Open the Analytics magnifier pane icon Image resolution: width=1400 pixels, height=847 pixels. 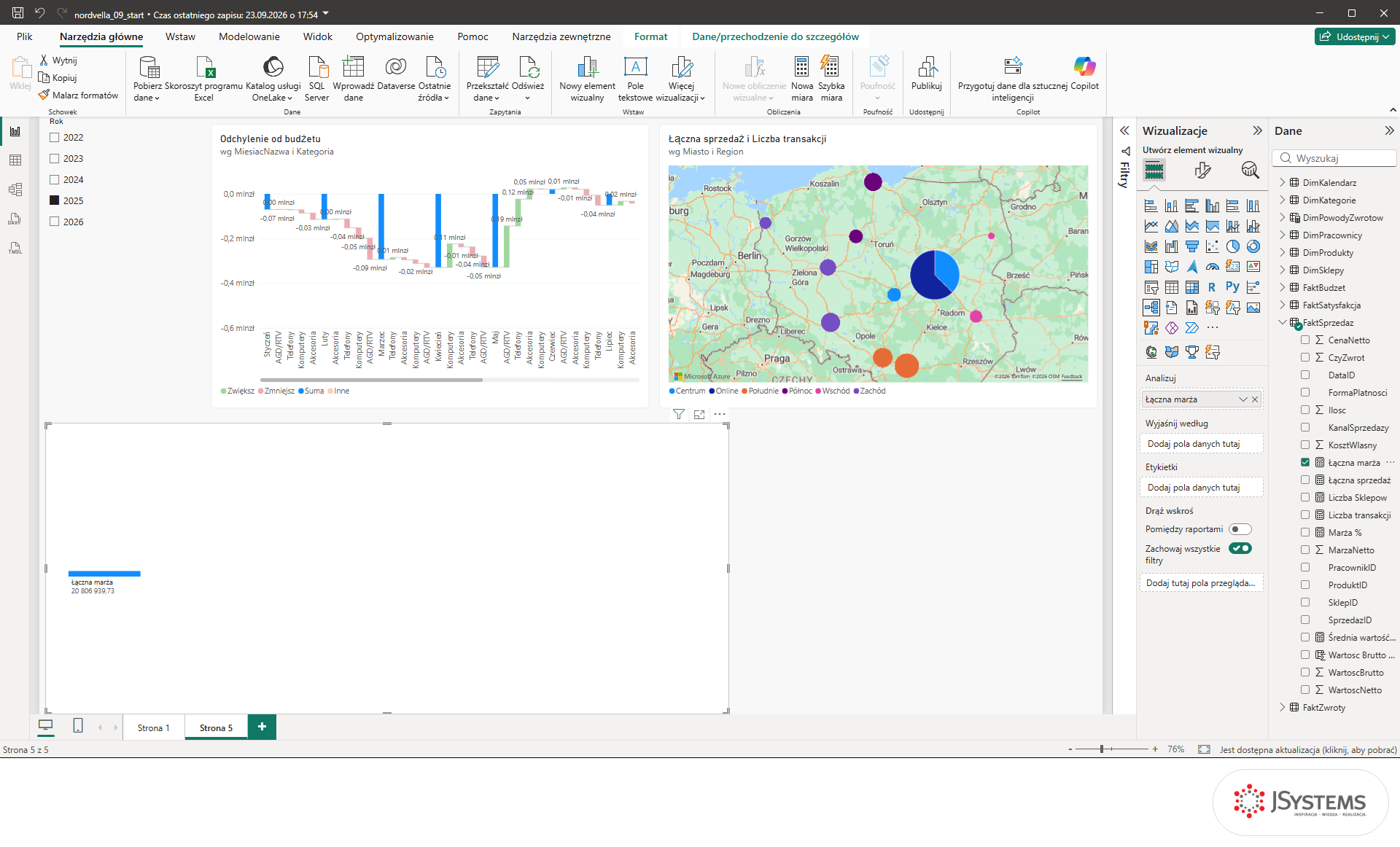tap(1250, 171)
